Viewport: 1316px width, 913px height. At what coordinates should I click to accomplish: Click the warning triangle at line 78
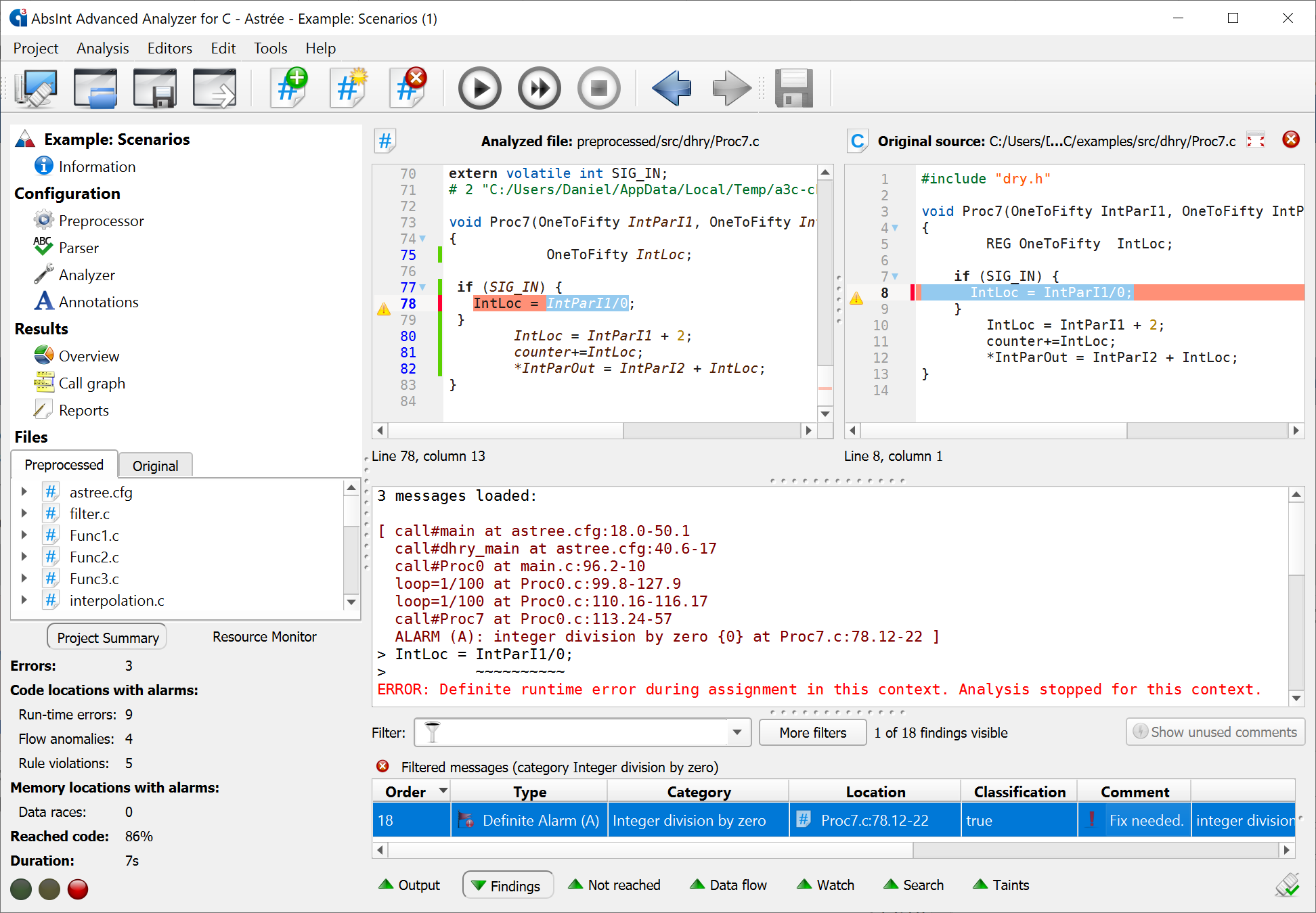click(384, 309)
